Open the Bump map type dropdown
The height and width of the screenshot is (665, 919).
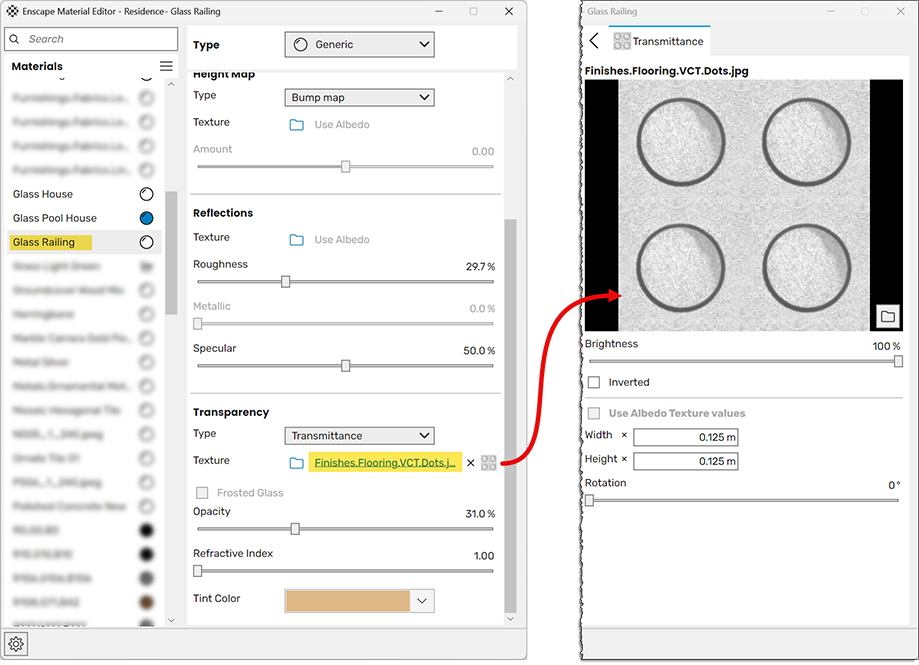359,98
